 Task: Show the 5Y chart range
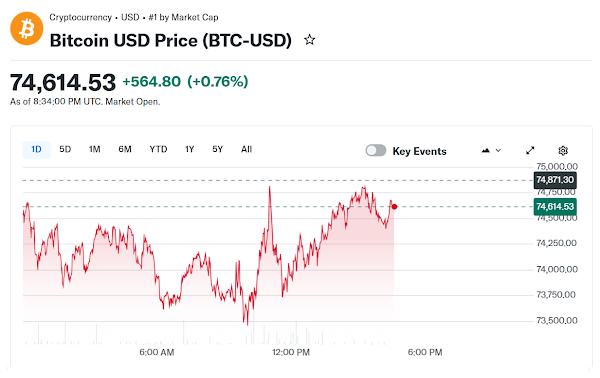[x=217, y=149]
